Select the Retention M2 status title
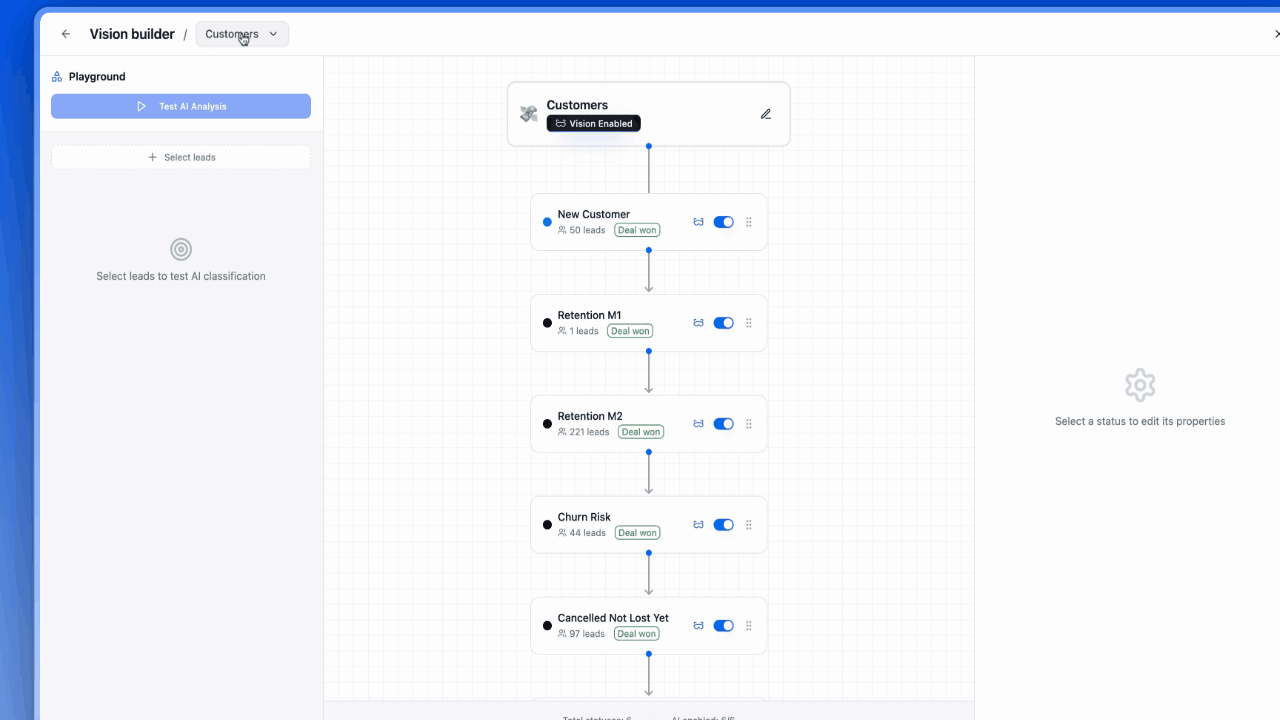Screen dimensions: 1280x720 [590, 416]
